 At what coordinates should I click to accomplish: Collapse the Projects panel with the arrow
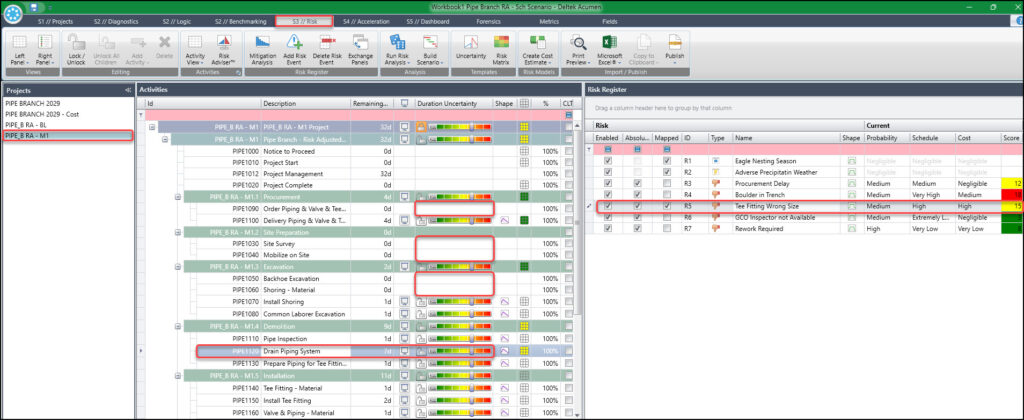point(127,90)
